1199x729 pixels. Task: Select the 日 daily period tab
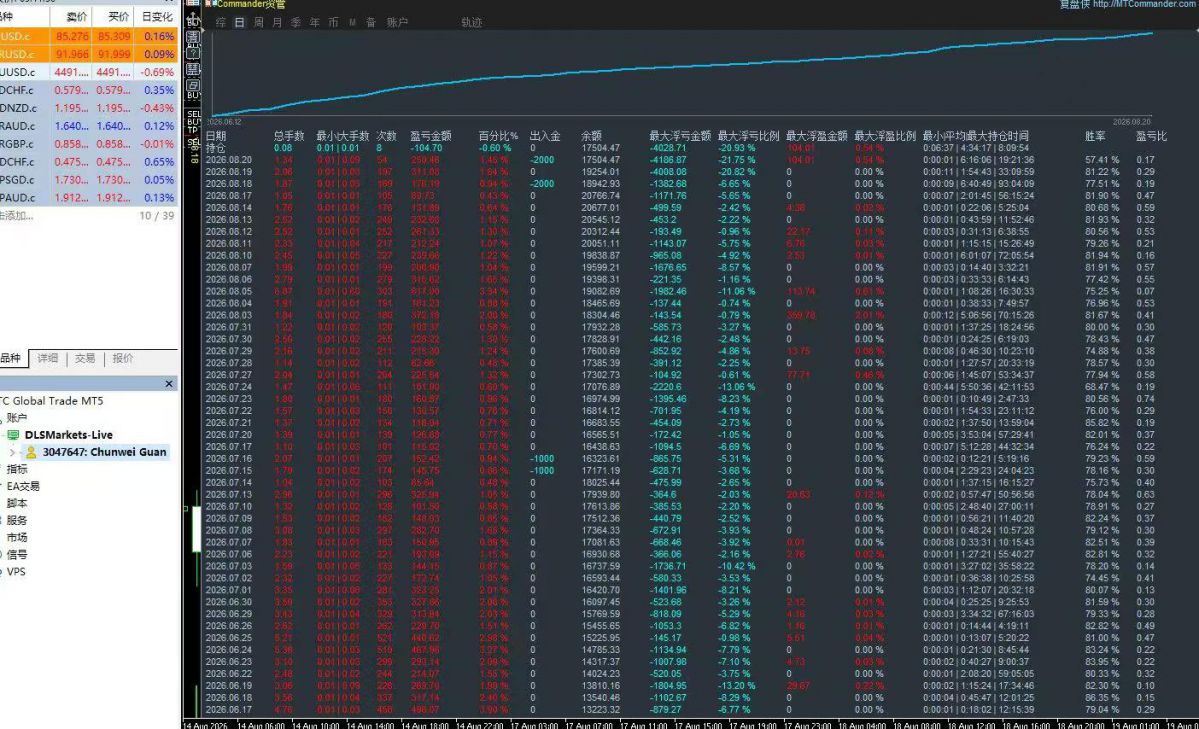(x=239, y=23)
